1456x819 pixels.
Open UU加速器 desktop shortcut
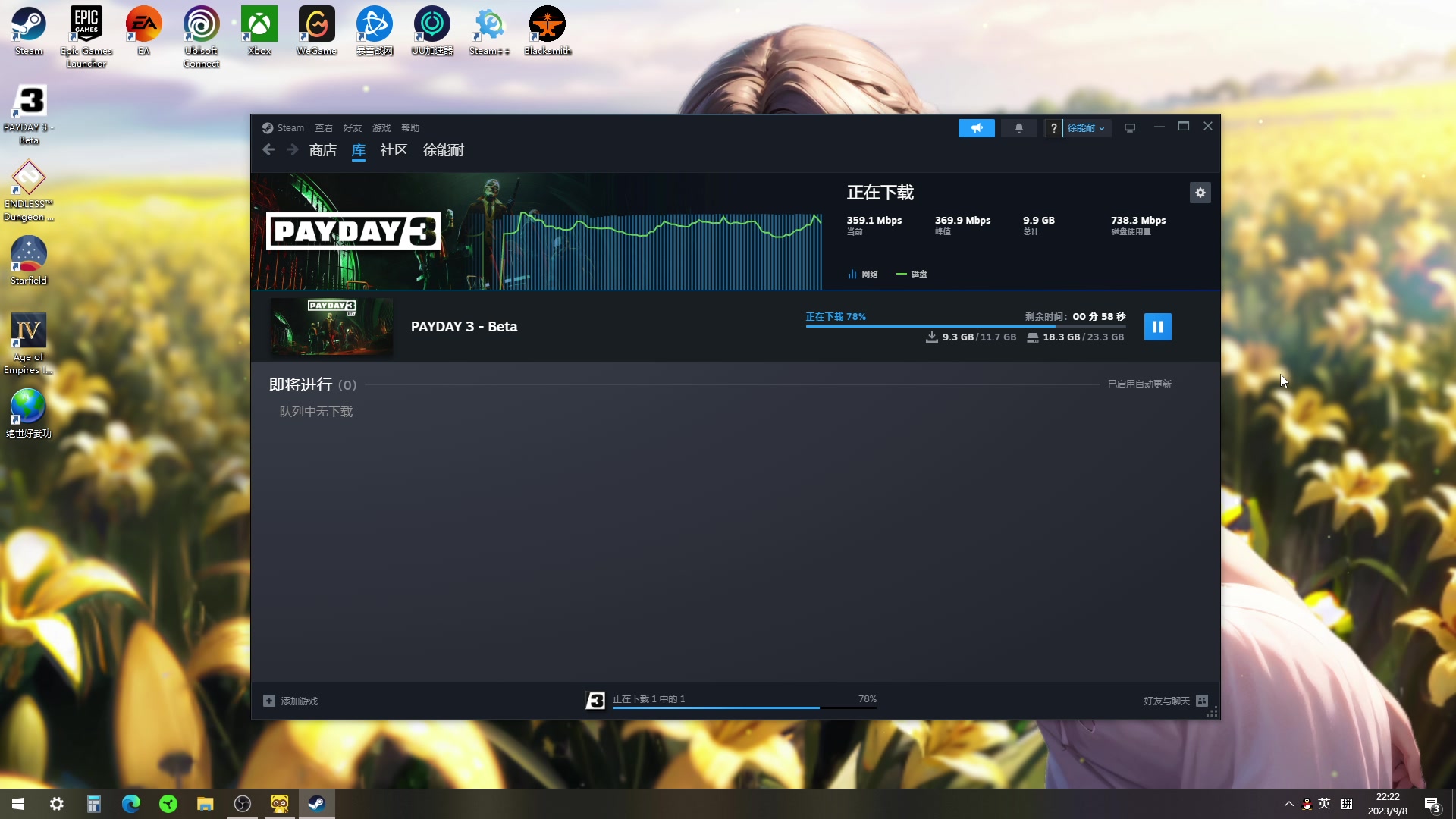432,32
